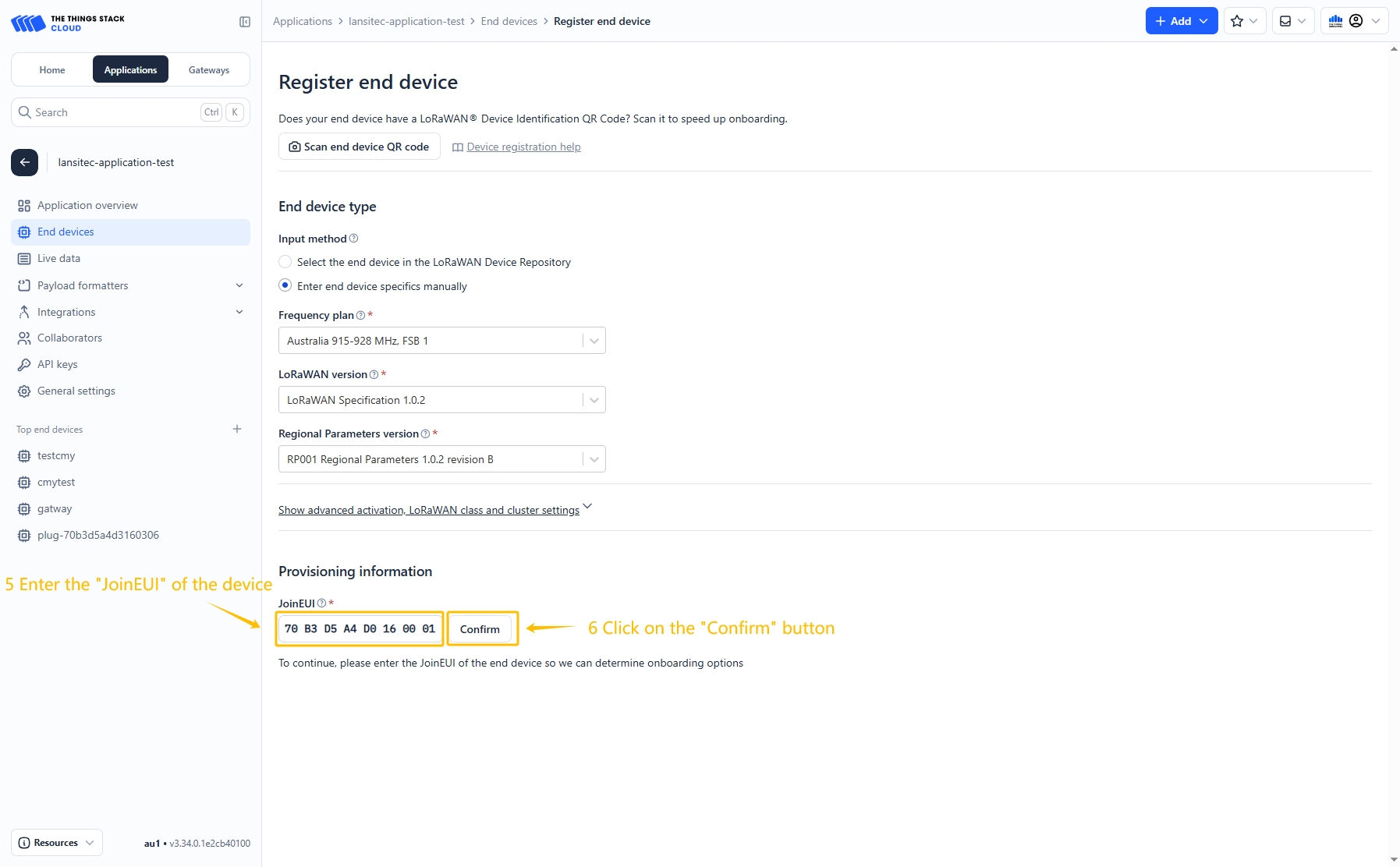Open the Device registration help link

pyautogui.click(x=523, y=147)
